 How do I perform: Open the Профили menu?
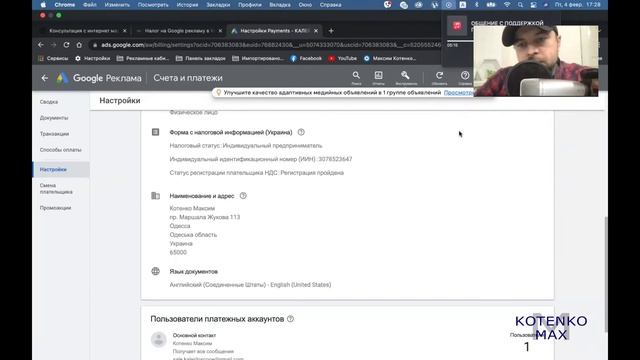point(250,5)
